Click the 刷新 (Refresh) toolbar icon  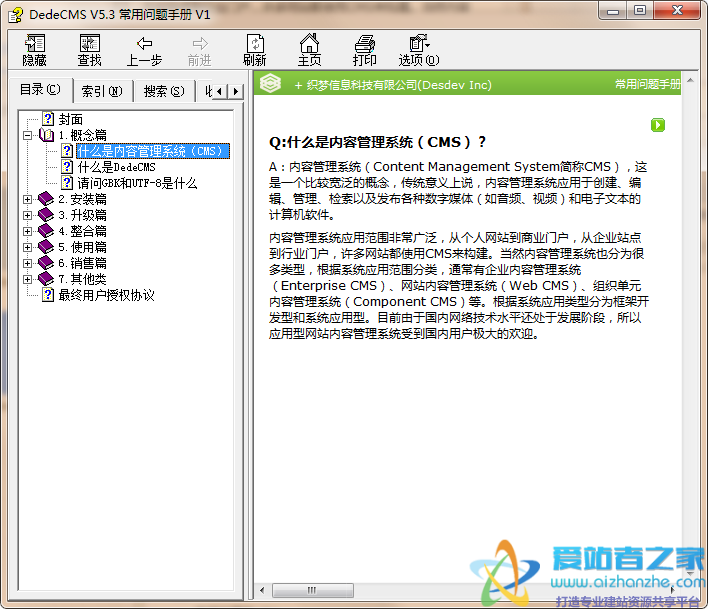255,50
